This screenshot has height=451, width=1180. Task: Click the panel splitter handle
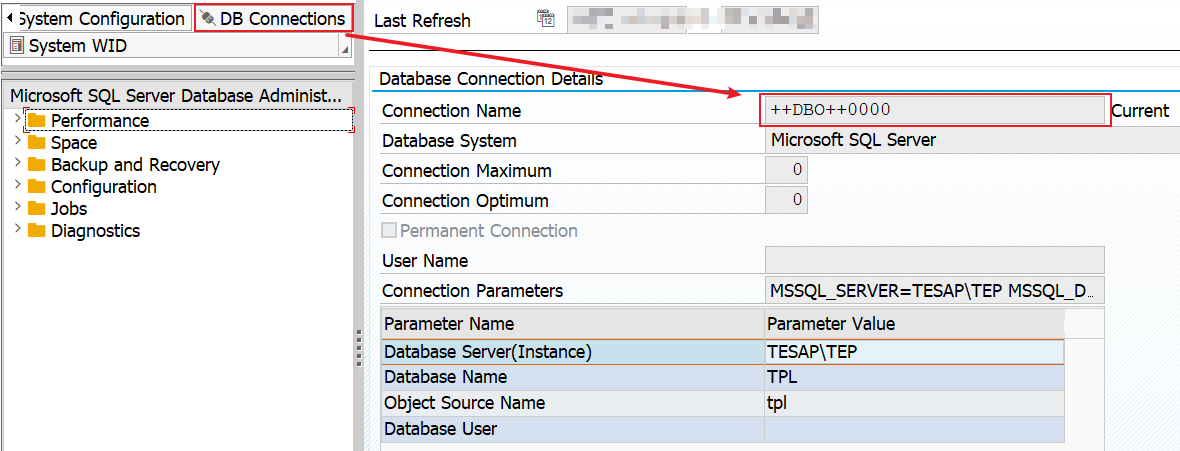pyautogui.click(x=358, y=350)
